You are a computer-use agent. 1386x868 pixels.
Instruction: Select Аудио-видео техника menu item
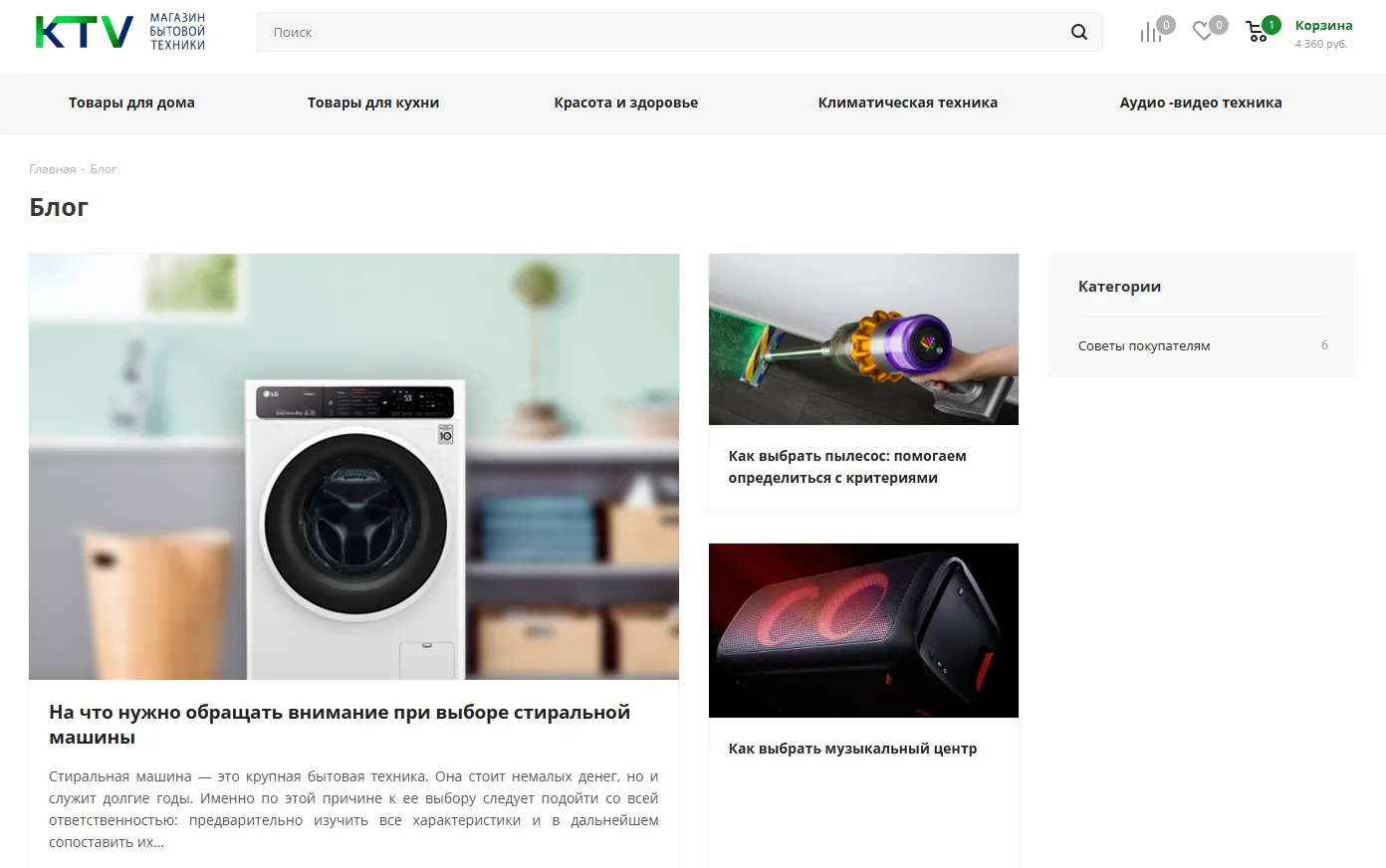coord(1200,103)
